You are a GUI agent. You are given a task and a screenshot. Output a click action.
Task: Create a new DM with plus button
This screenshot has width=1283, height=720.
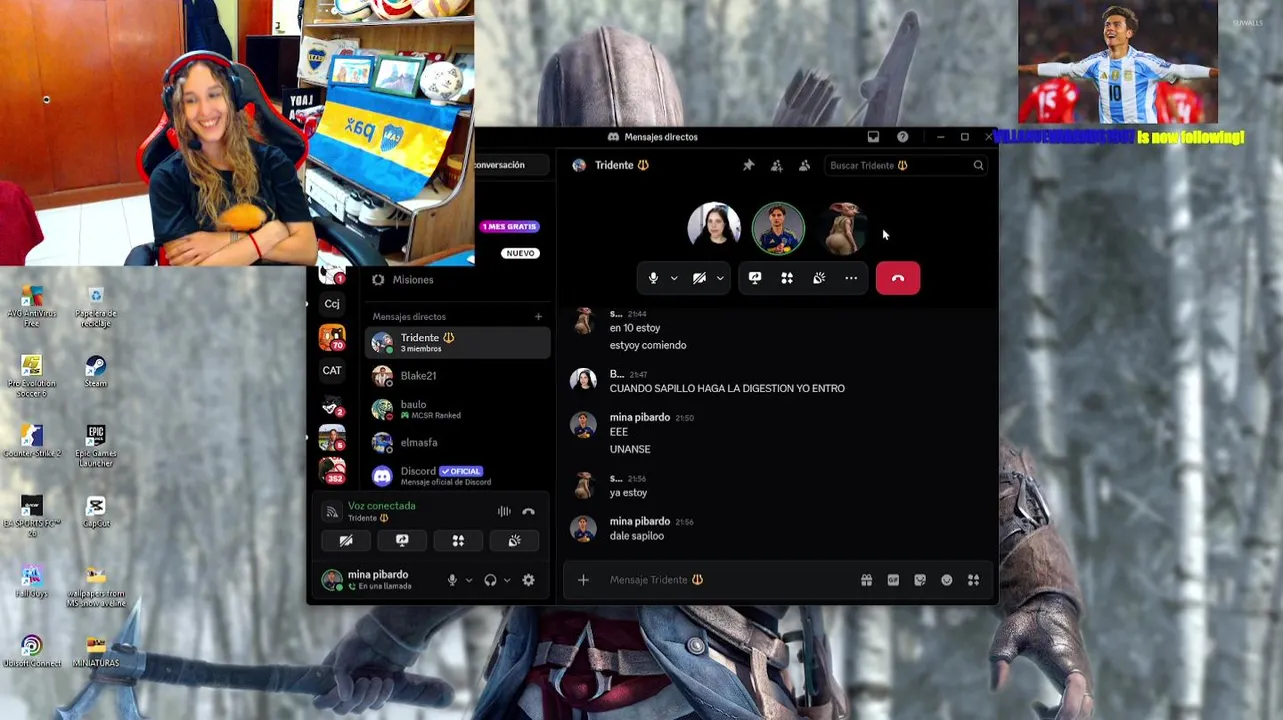[538, 317]
